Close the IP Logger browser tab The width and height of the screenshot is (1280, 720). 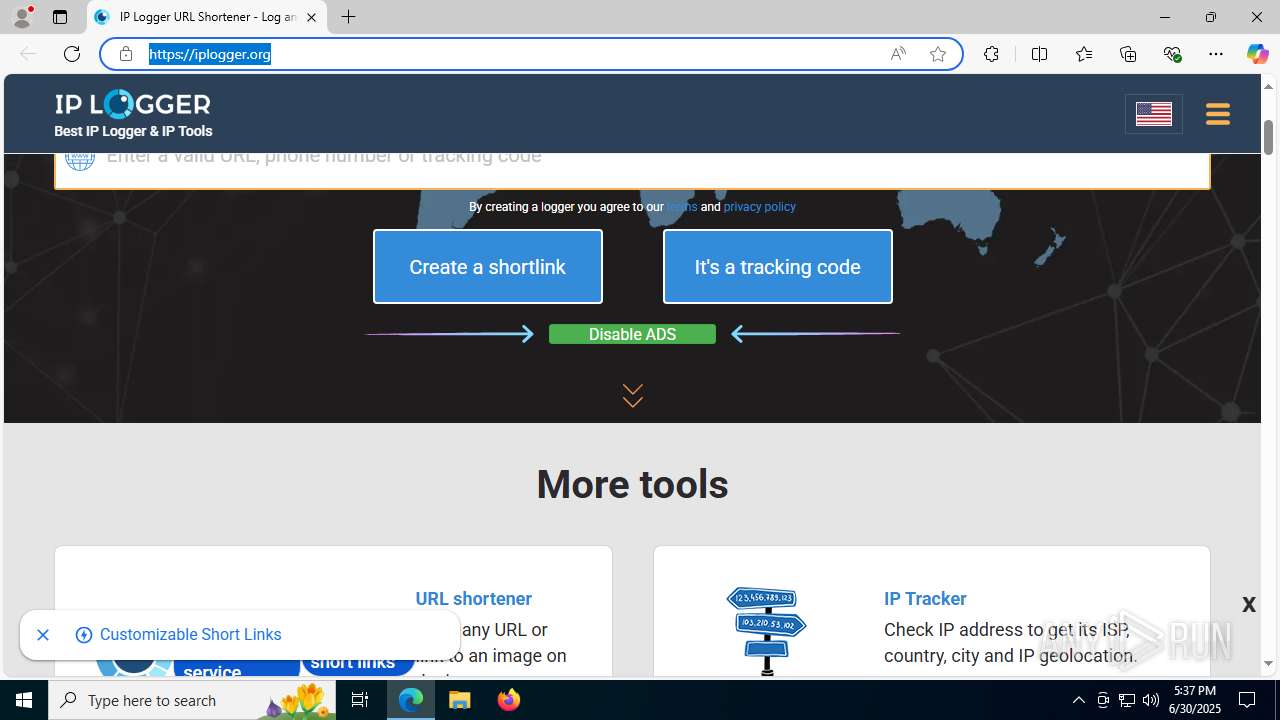[311, 17]
